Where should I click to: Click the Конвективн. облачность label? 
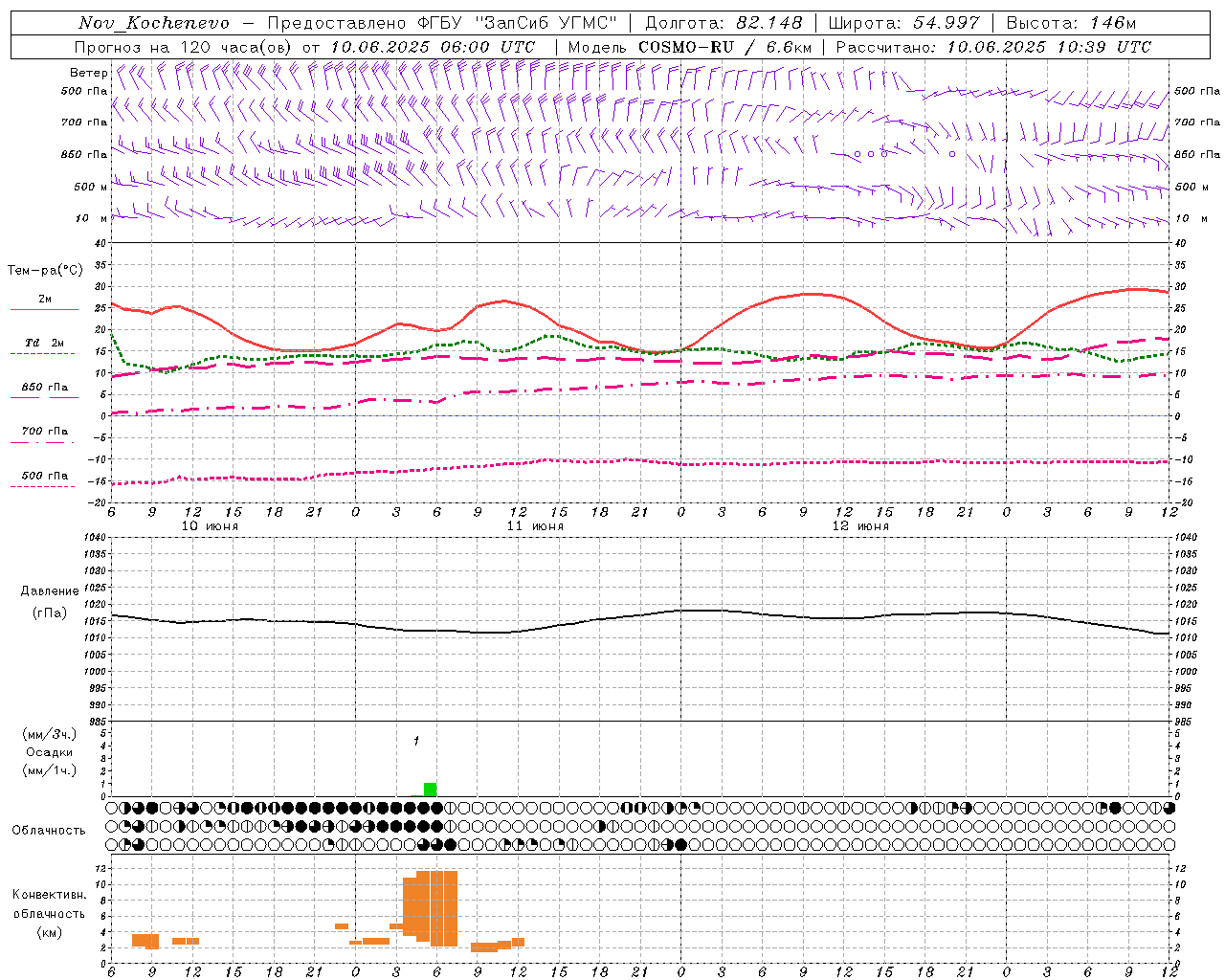(x=49, y=903)
